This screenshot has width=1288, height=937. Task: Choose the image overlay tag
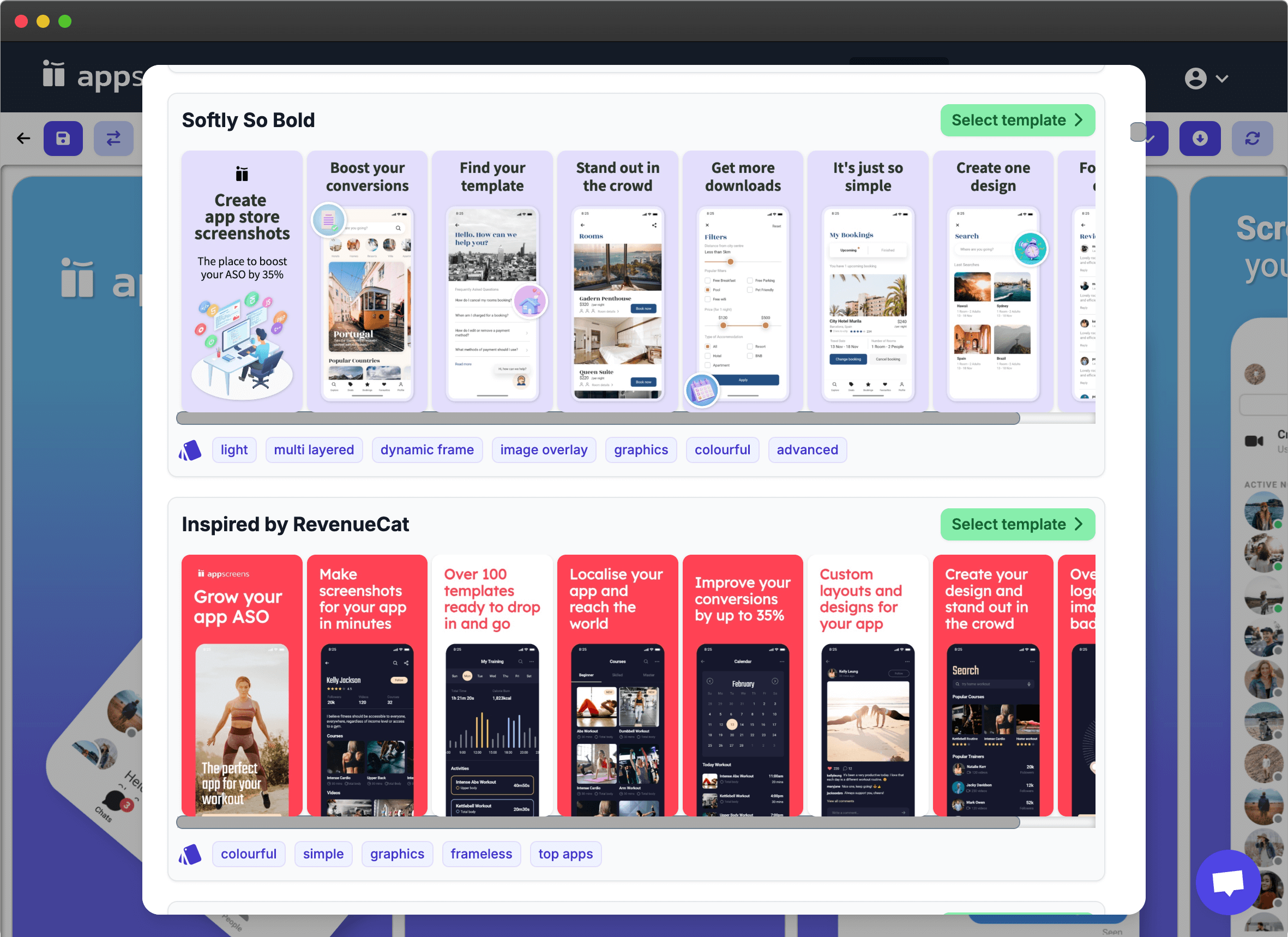point(544,450)
